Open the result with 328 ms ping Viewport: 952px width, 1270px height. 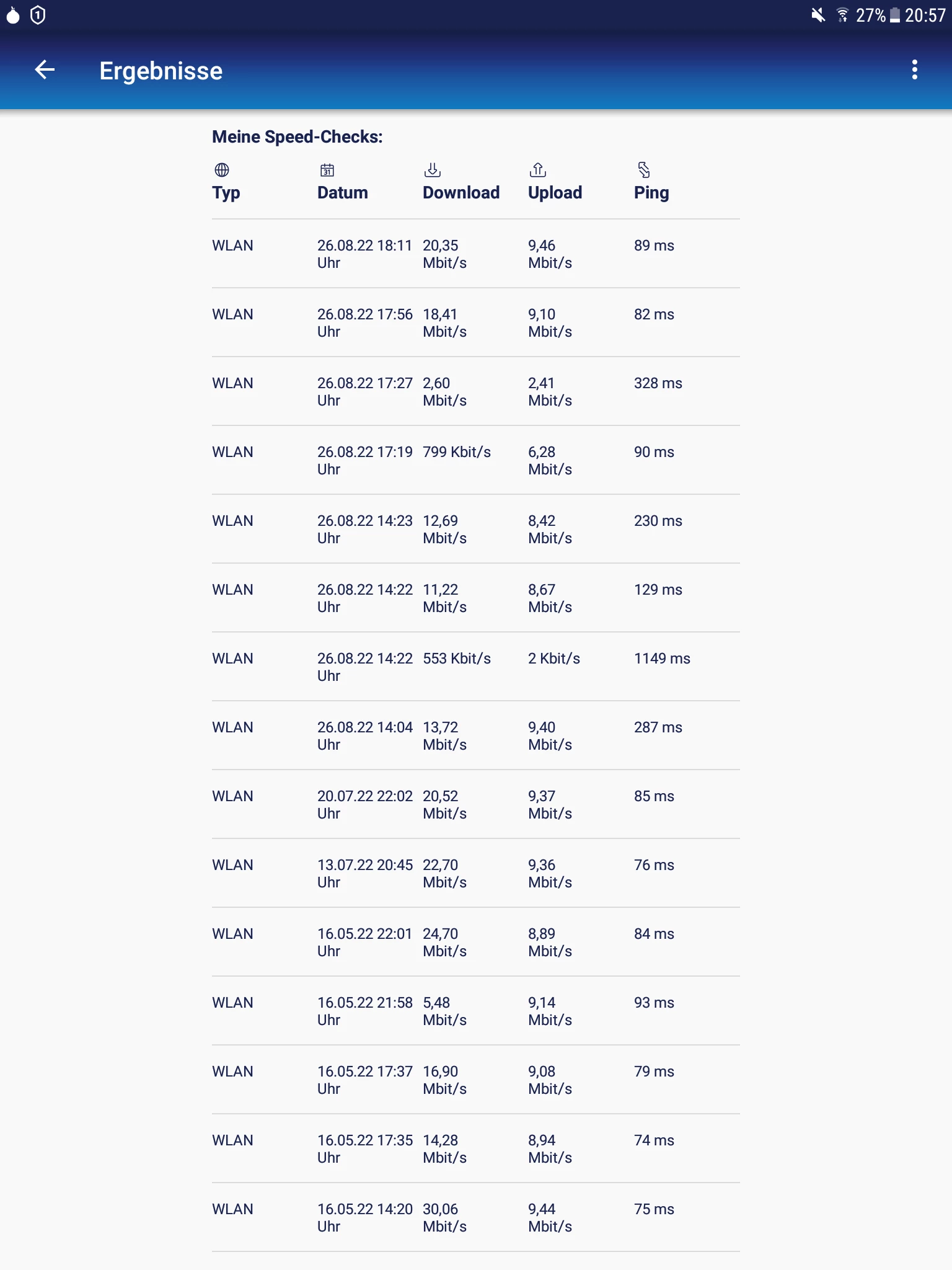point(475,391)
